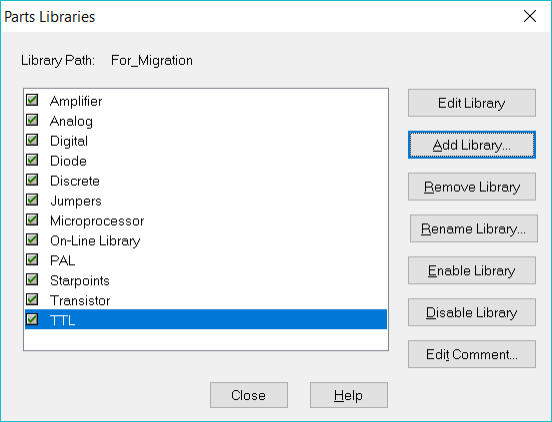
Task: Uncheck the Analog library checkbox
Action: 32,120
